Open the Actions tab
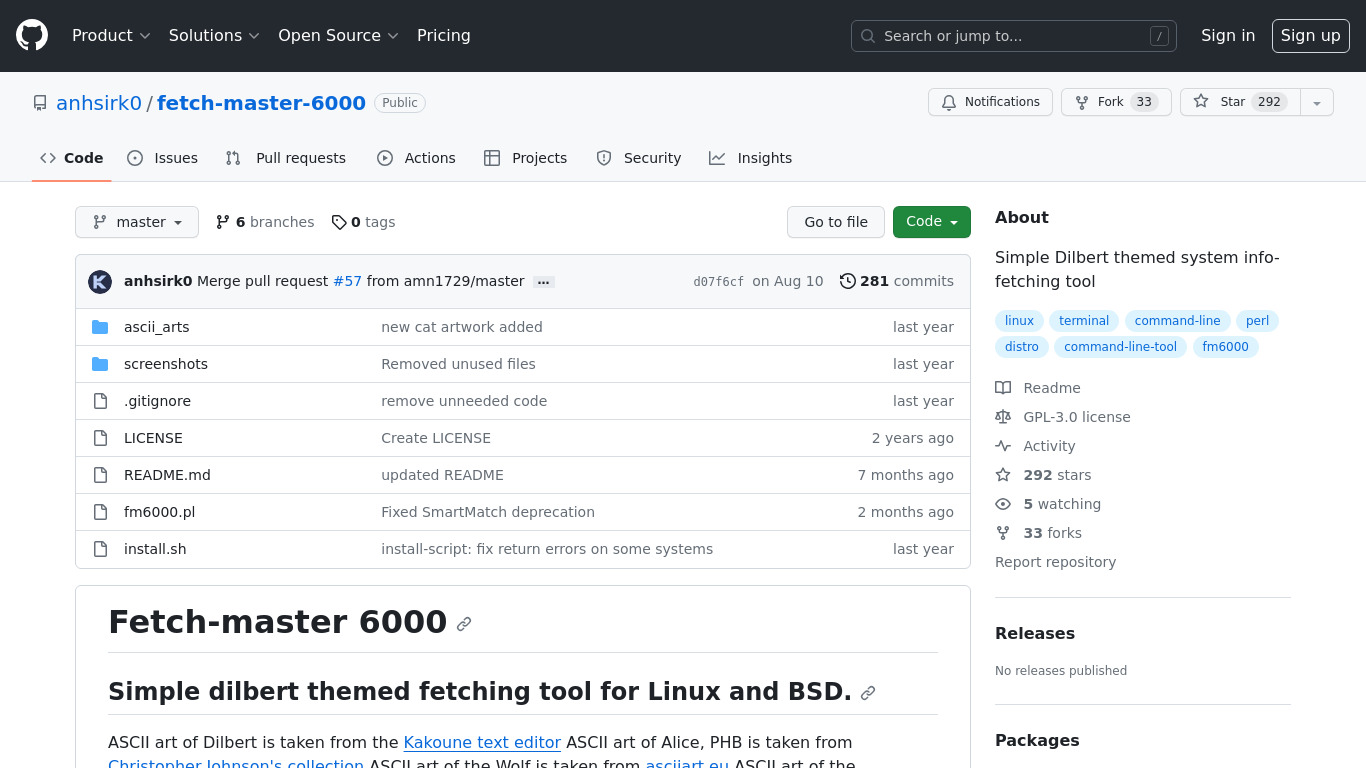This screenshot has width=1366, height=768. point(416,158)
